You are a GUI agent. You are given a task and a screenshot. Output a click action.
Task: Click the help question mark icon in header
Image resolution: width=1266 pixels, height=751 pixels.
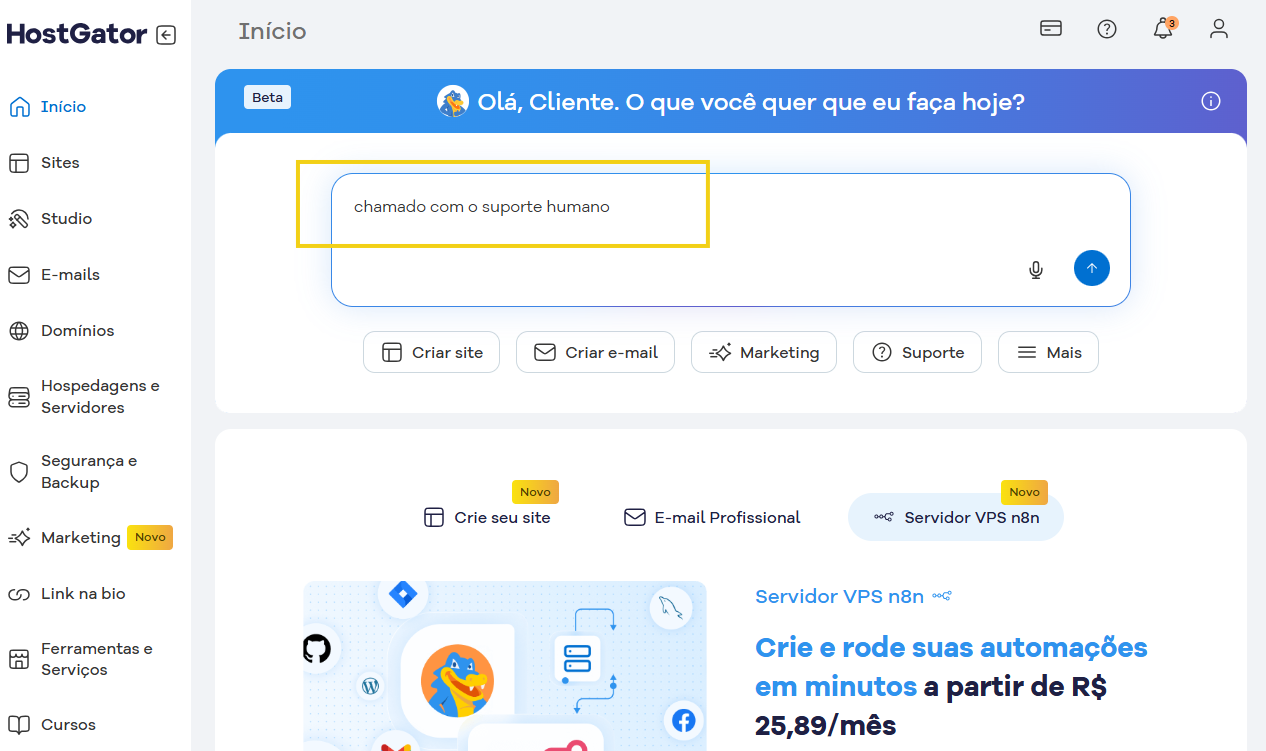(x=1107, y=29)
